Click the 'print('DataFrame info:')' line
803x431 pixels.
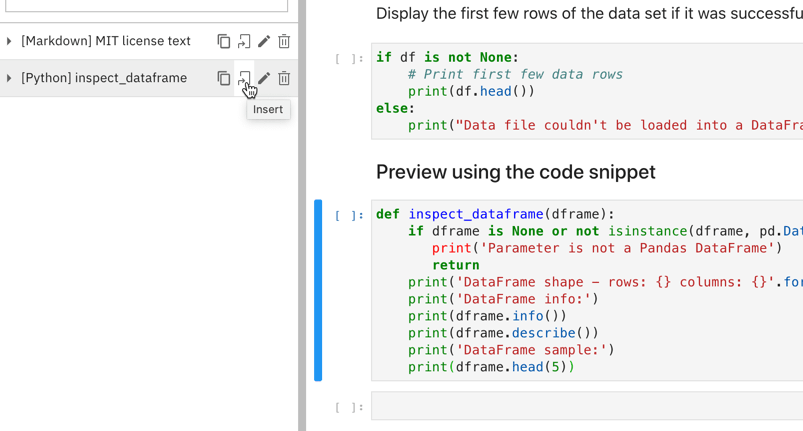[x=503, y=299]
